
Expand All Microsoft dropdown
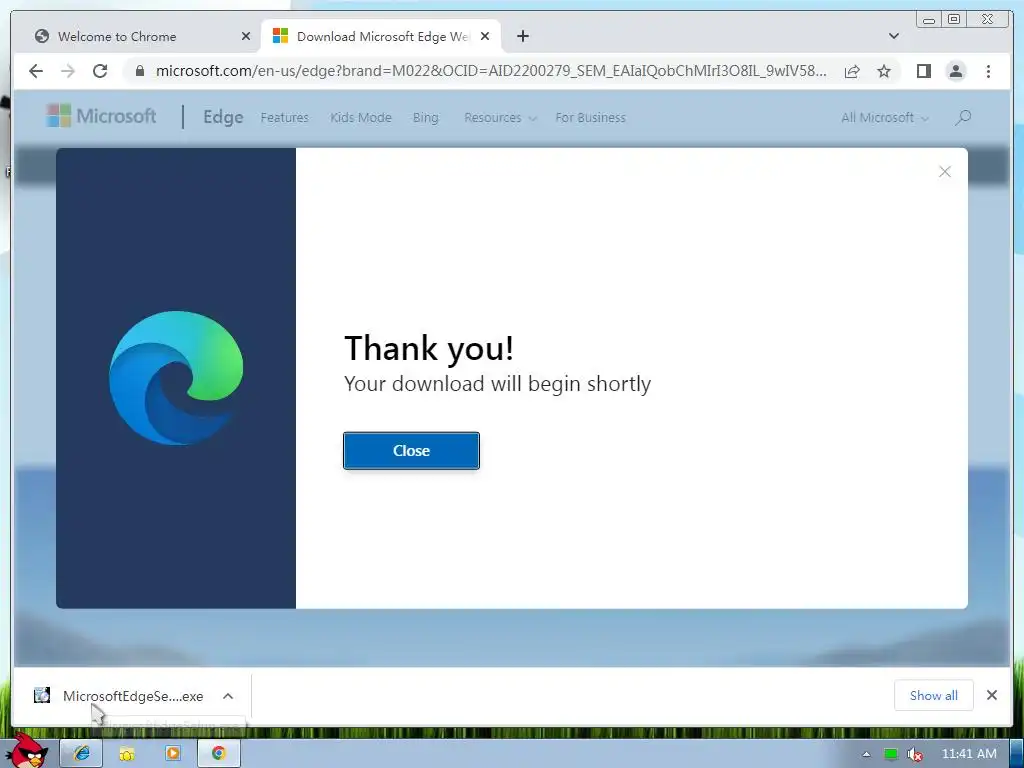(x=885, y=118)
